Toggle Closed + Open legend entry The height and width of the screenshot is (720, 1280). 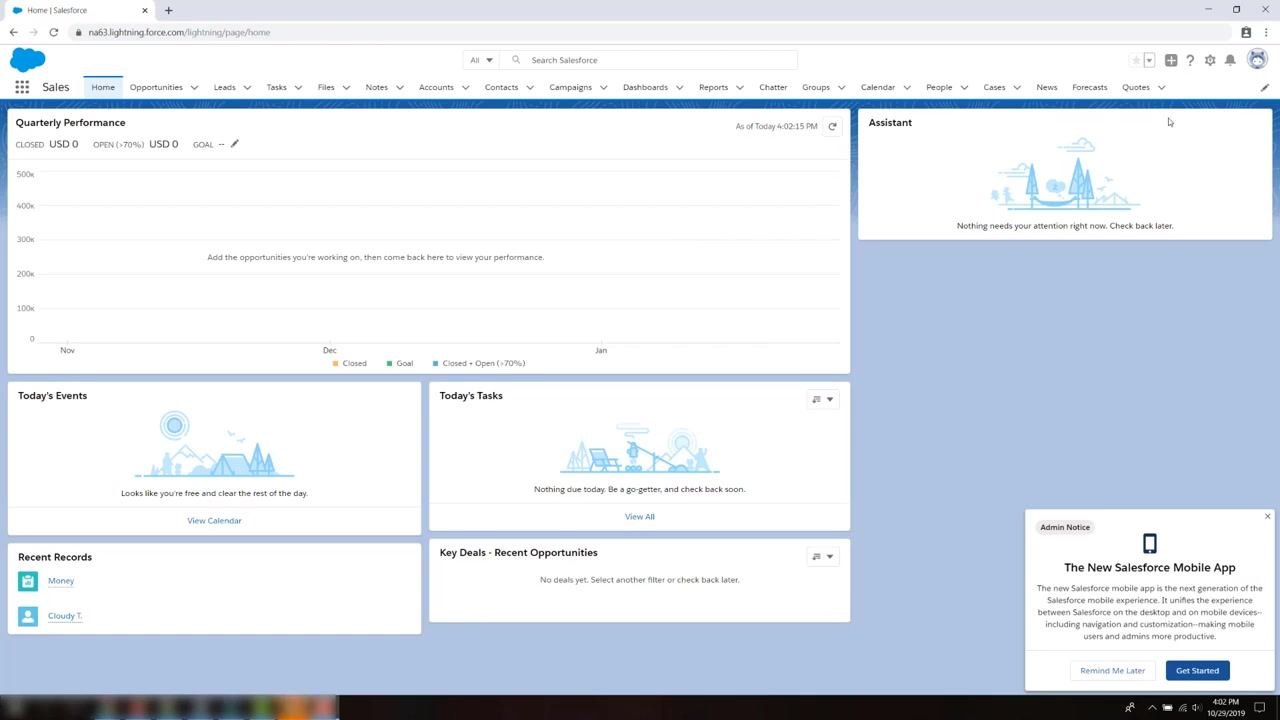tap(479, 364)
